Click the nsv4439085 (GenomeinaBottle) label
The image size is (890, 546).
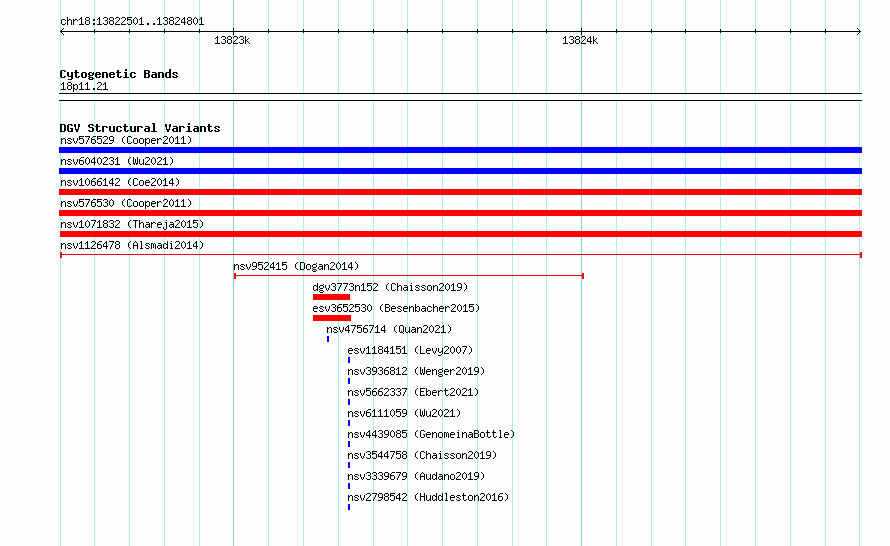pos(431,434)
